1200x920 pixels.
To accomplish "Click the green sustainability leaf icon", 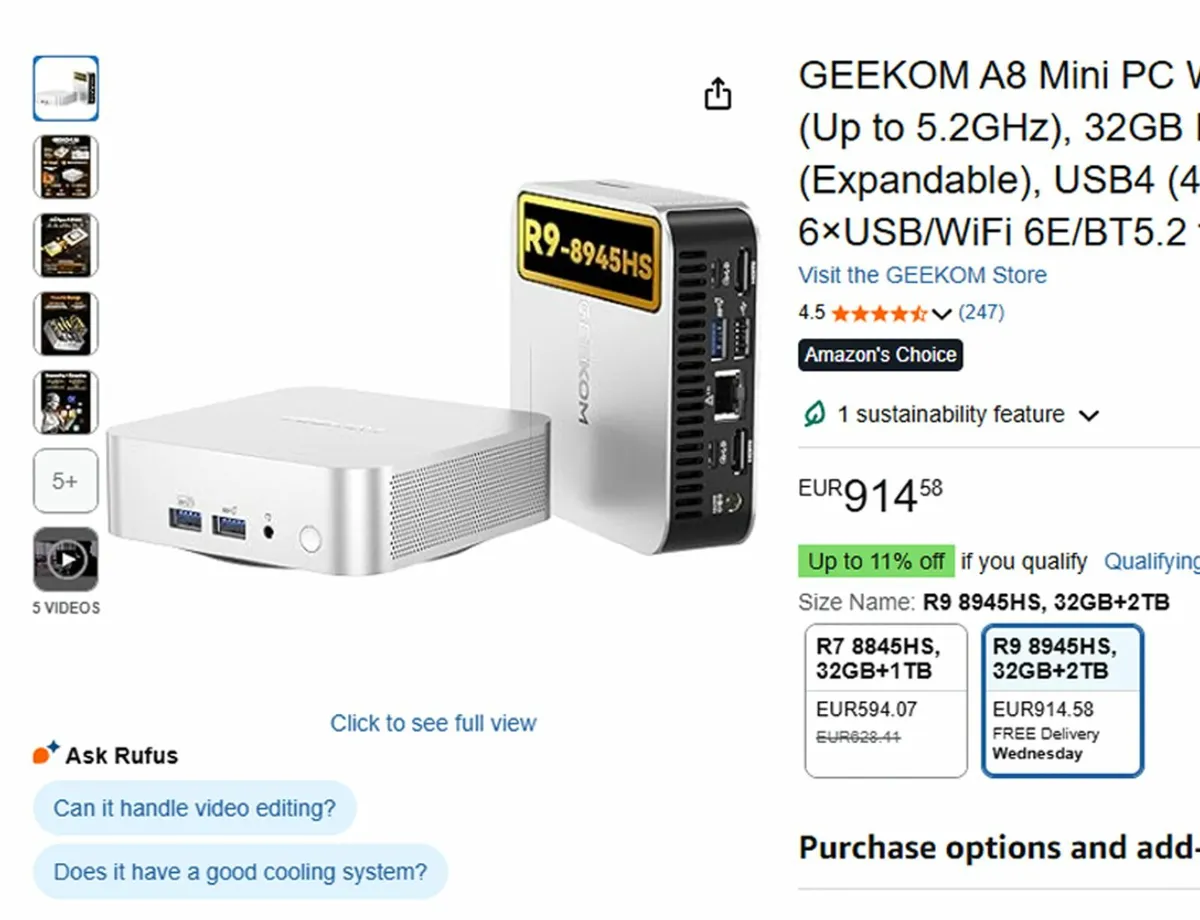I will click(x=814, y=414).
